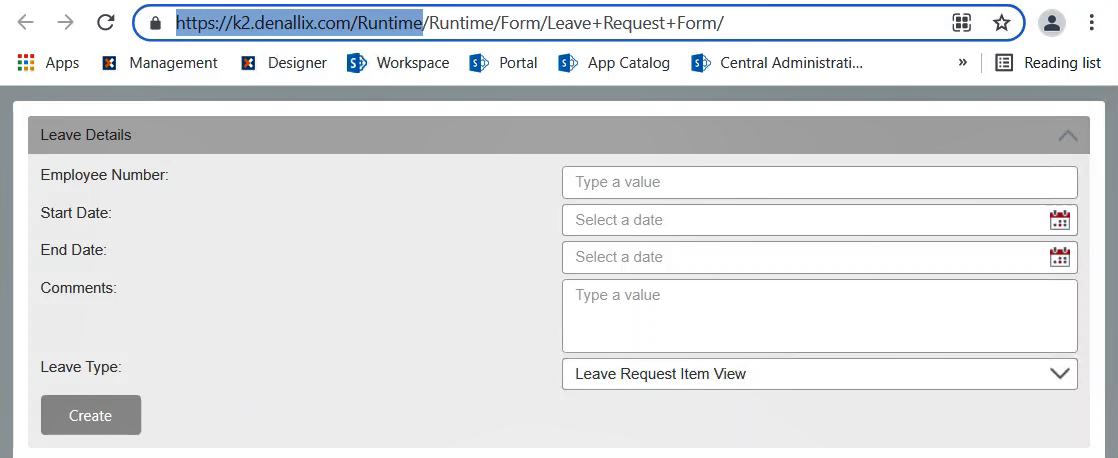The width and height of the screenshot is (1118, 458).
Task: Click the QR code icon in address bar
Action: (x=962, y=22)
